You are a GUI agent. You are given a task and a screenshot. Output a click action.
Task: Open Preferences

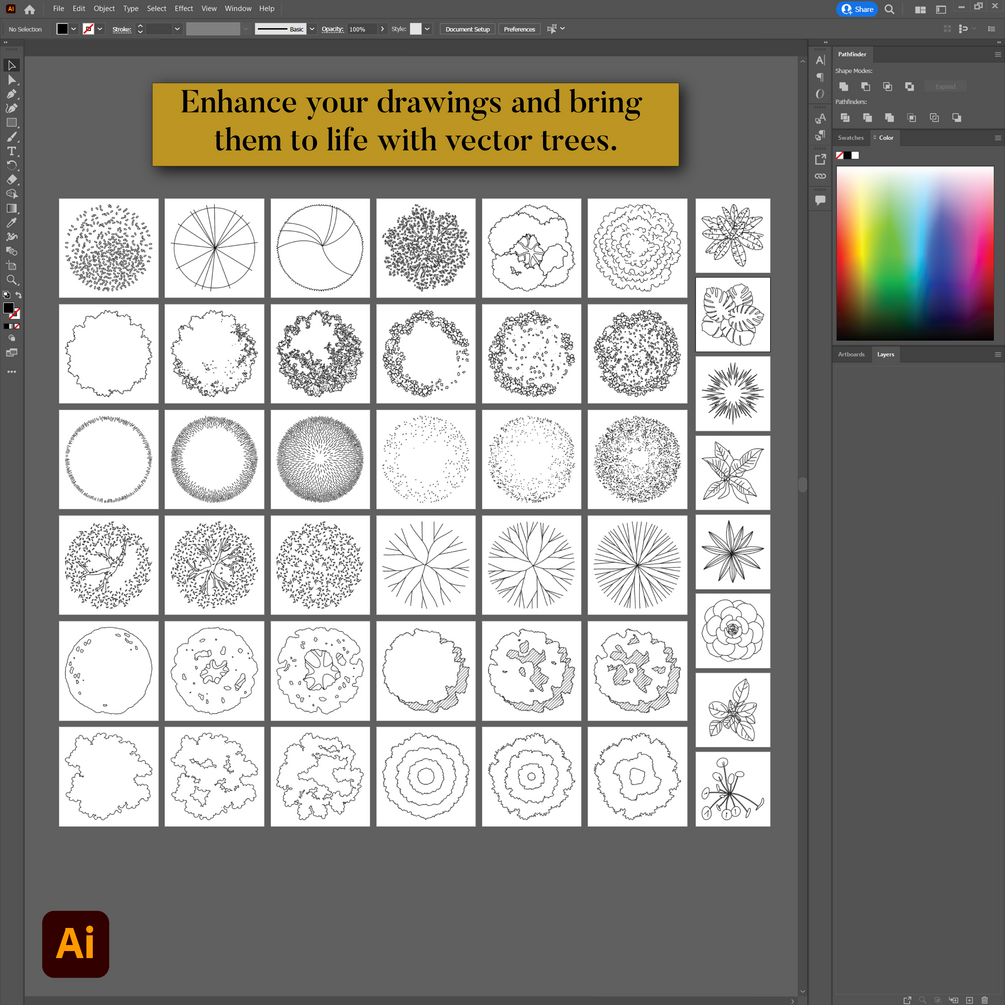click(x=519, y=29)
